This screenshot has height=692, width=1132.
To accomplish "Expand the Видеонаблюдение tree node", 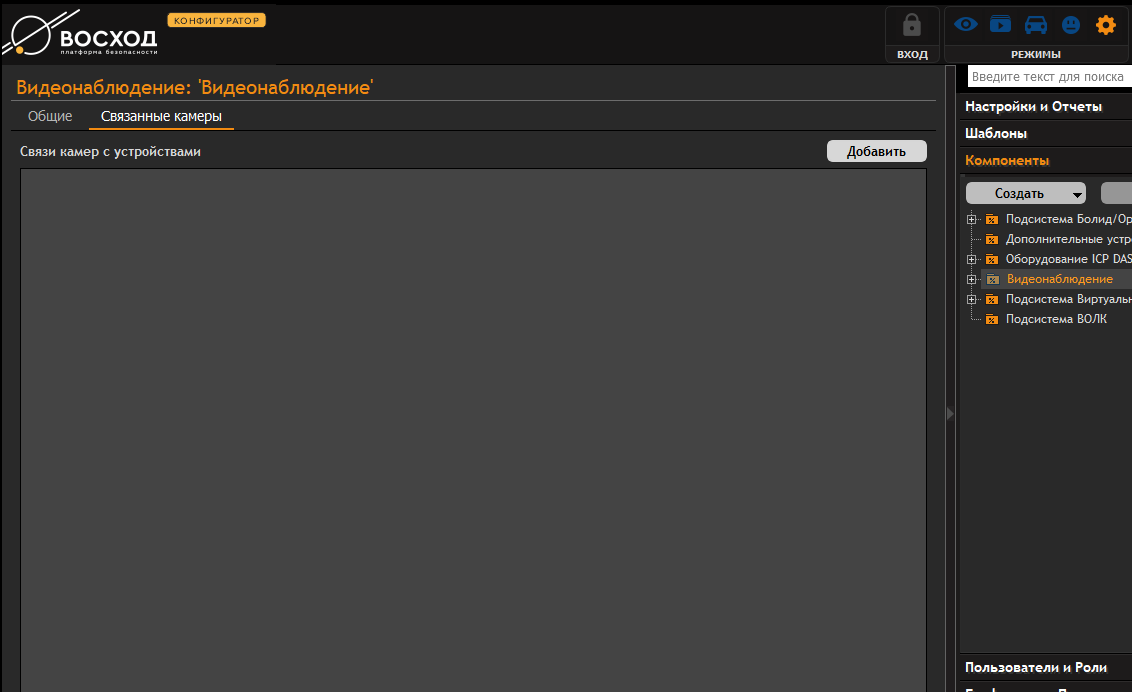I will [971, 280].
